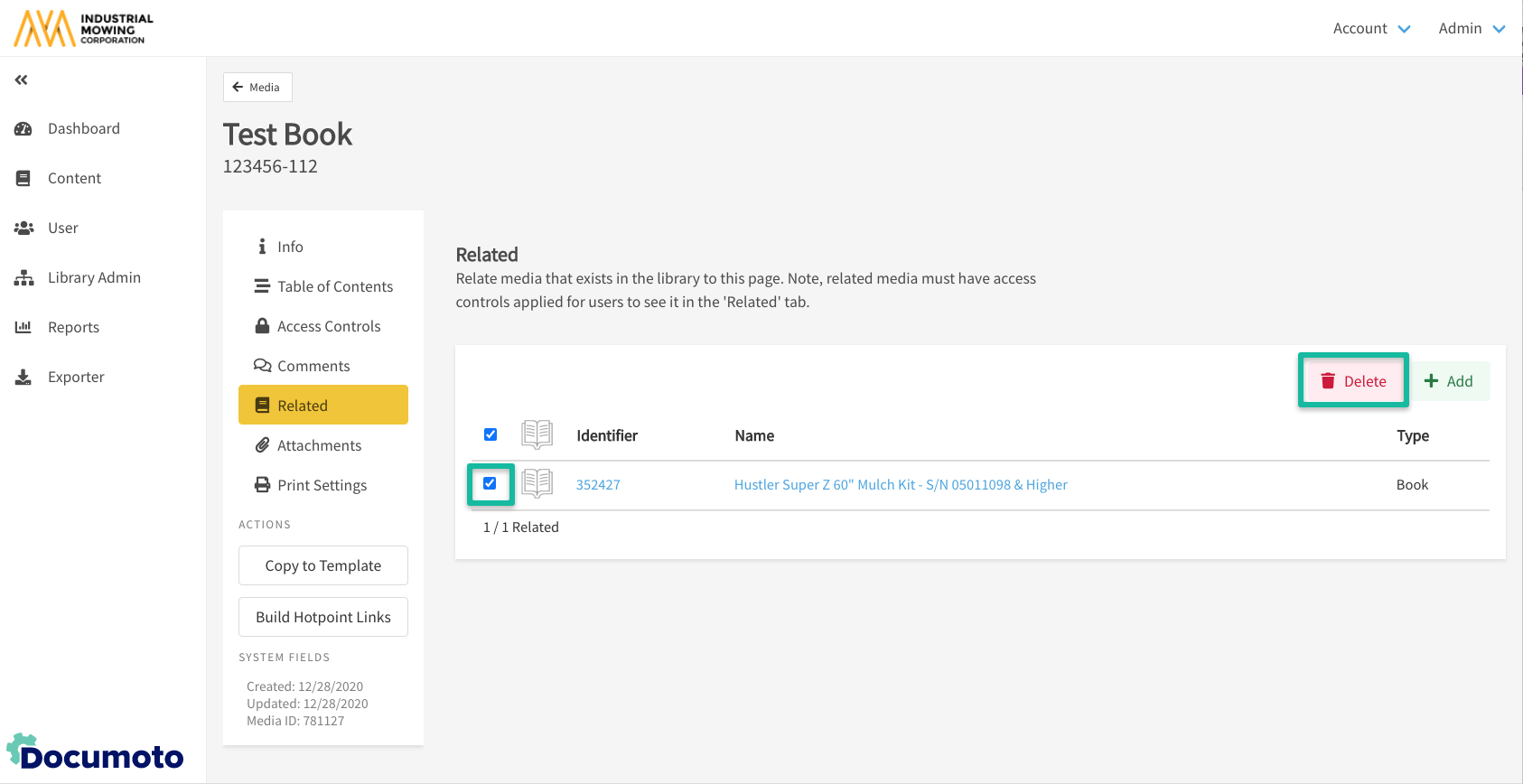
Task: Open Dashboard from the sidebar
Action: tap(83, 128)
